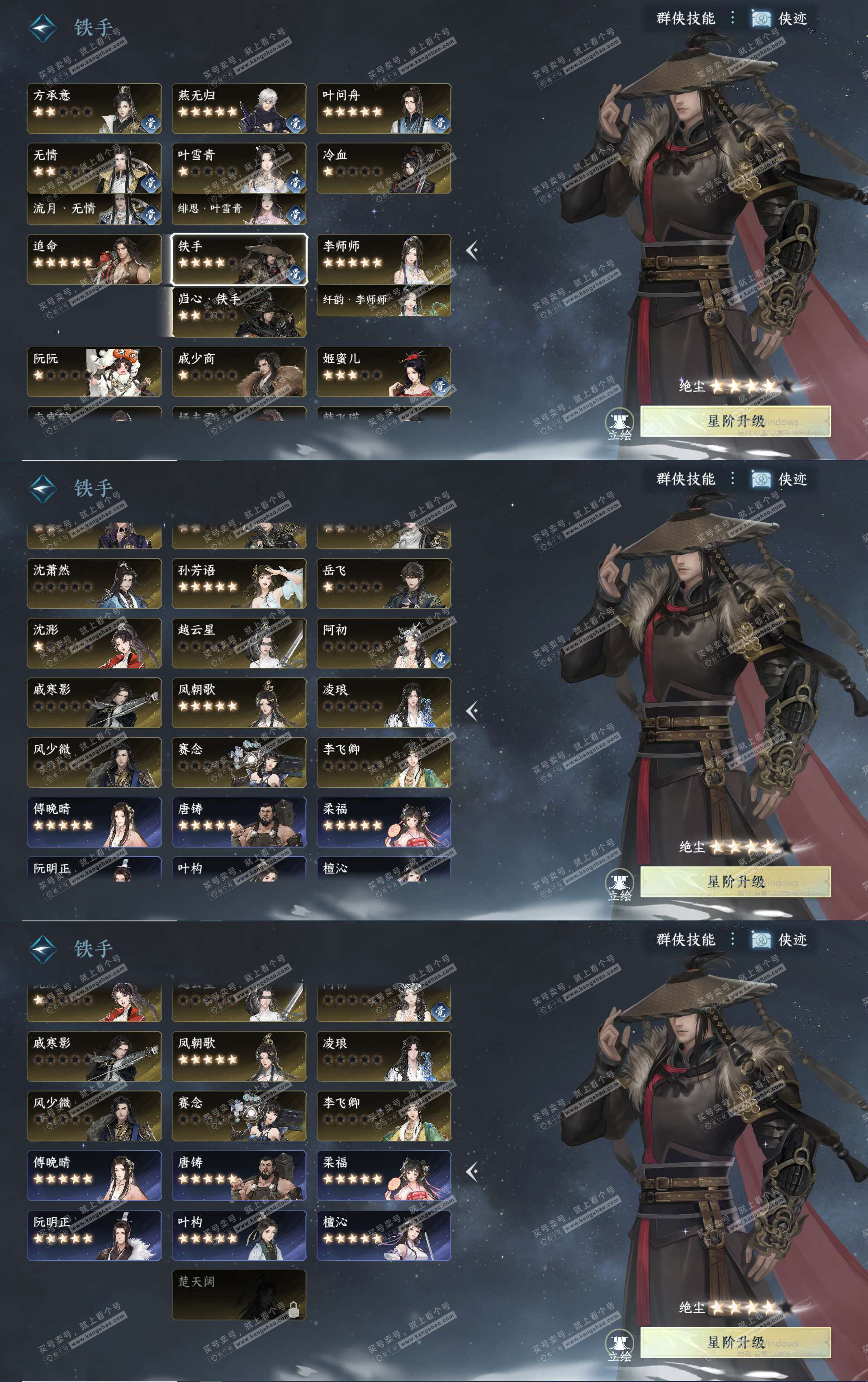Select the 纤韵·李师师 skin variant
Screen dimensions: 868x1382
[384, 300]
